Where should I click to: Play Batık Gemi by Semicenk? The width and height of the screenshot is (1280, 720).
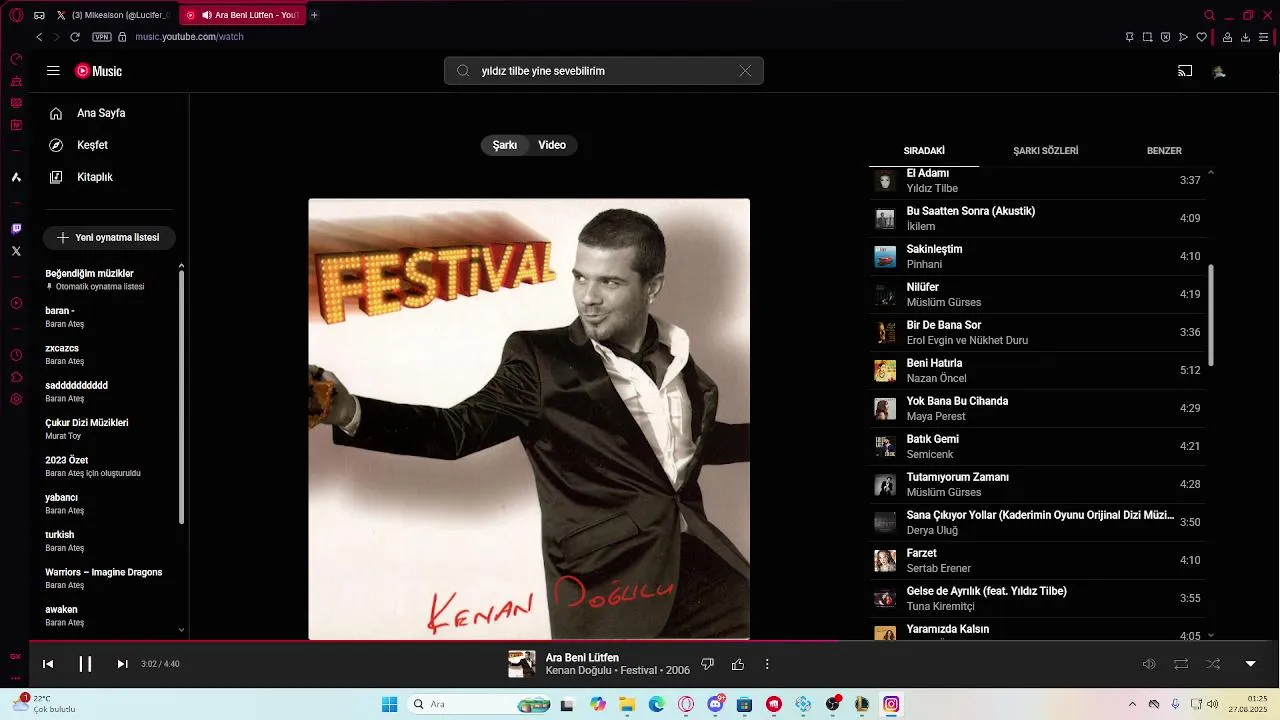[x=1037, y=446]
